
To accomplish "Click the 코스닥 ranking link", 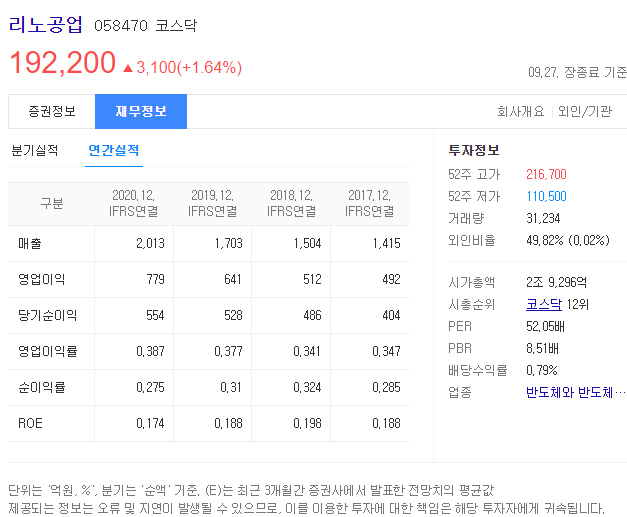I will click(544, 305).
